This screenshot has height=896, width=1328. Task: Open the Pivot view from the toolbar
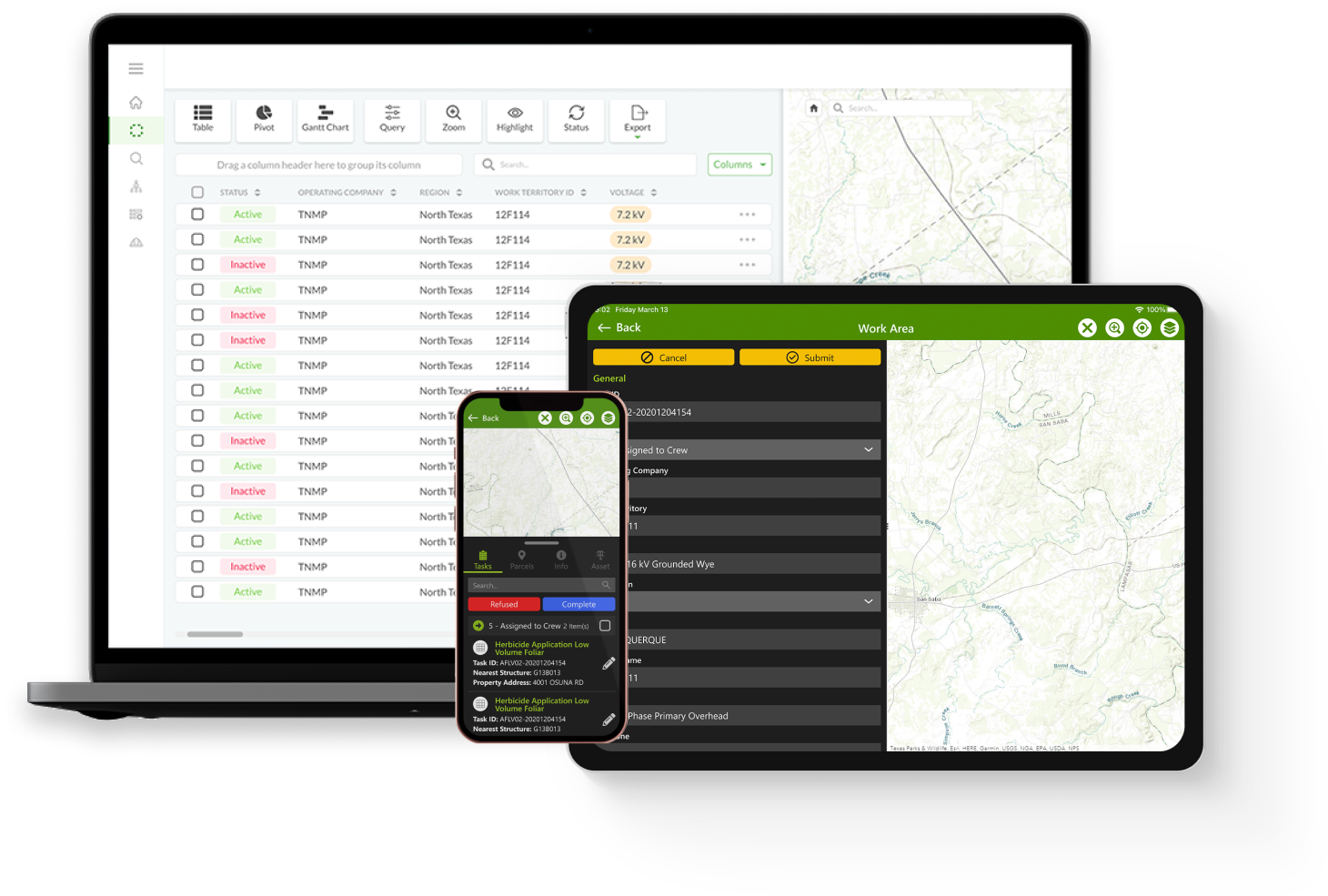pyautogui.click(x=264, y=120)
